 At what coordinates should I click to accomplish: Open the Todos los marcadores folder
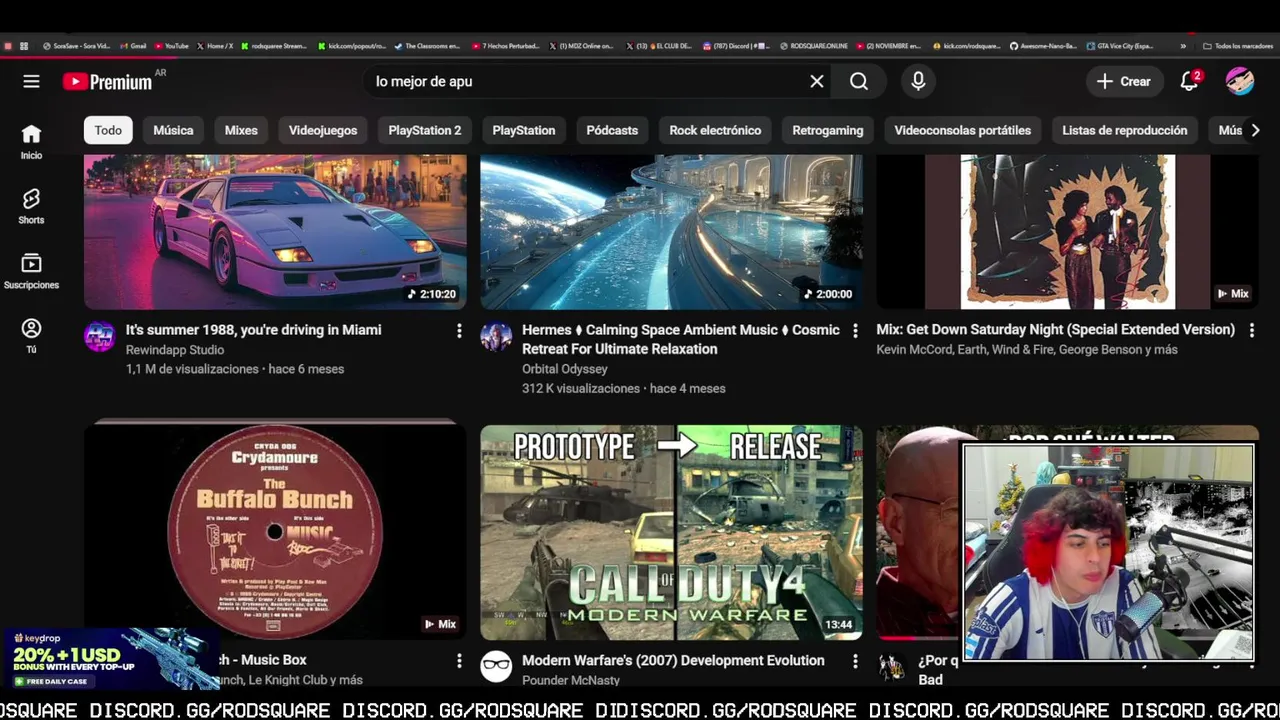[1237, 46]
